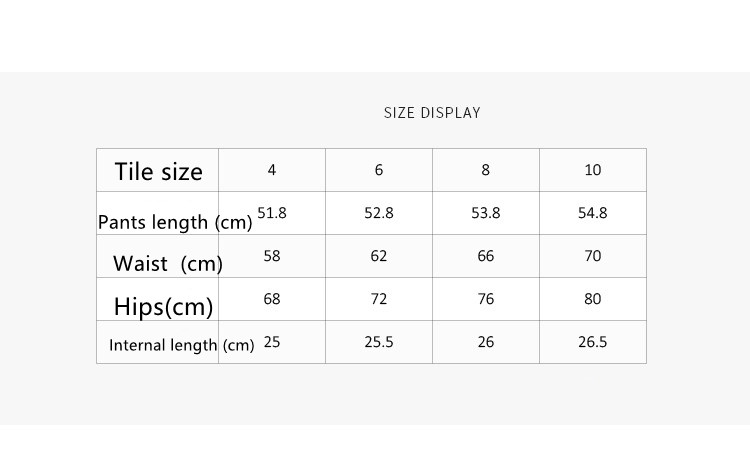Screen dimensions: 750x456
Task: Select the size 10 column header
Action: 593,170
